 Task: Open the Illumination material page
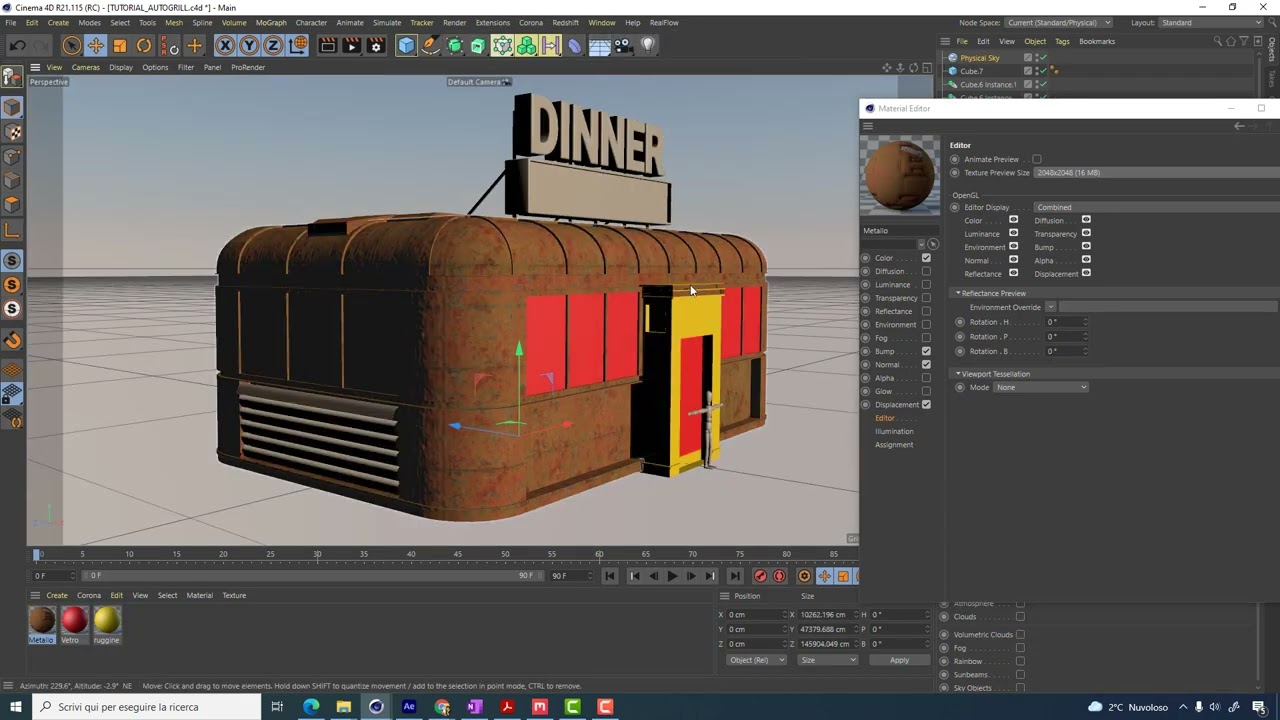894,431
